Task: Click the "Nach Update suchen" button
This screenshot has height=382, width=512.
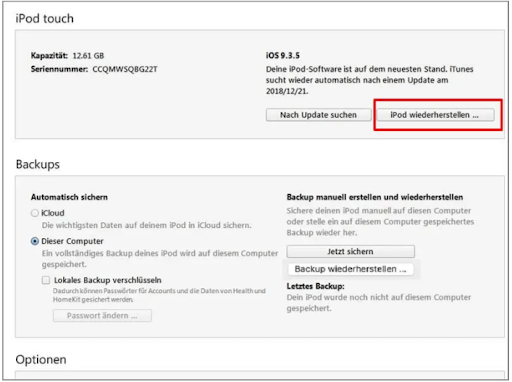Action: pyautogui.click(x=318, y=115)
